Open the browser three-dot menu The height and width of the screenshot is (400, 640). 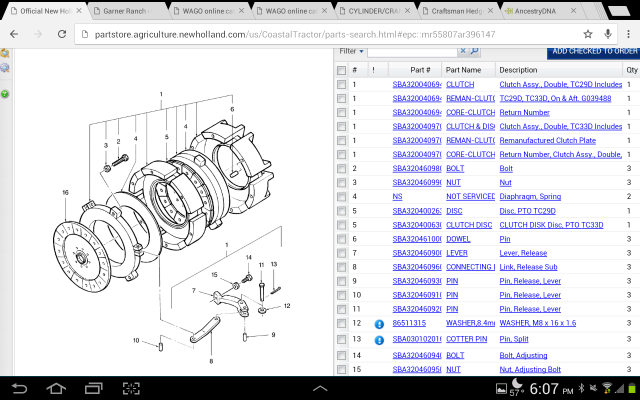(629, 34)
